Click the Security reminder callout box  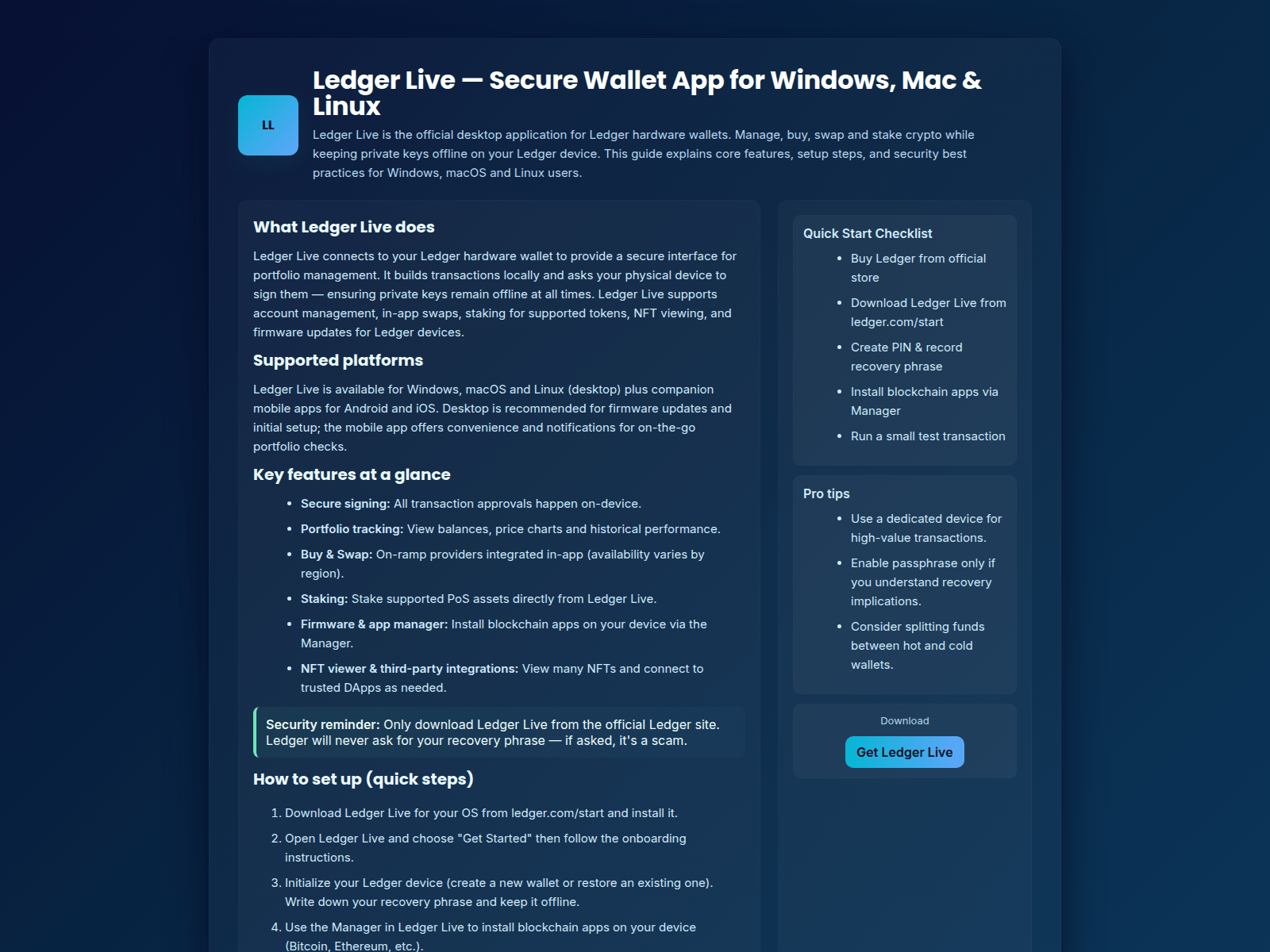(x=499, y=732)
